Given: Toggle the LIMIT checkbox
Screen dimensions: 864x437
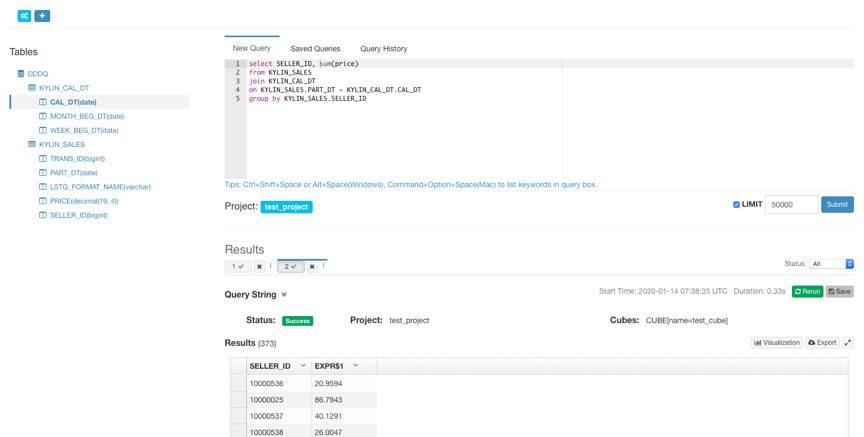Looking at the screenshot, I should pos(737,205).
